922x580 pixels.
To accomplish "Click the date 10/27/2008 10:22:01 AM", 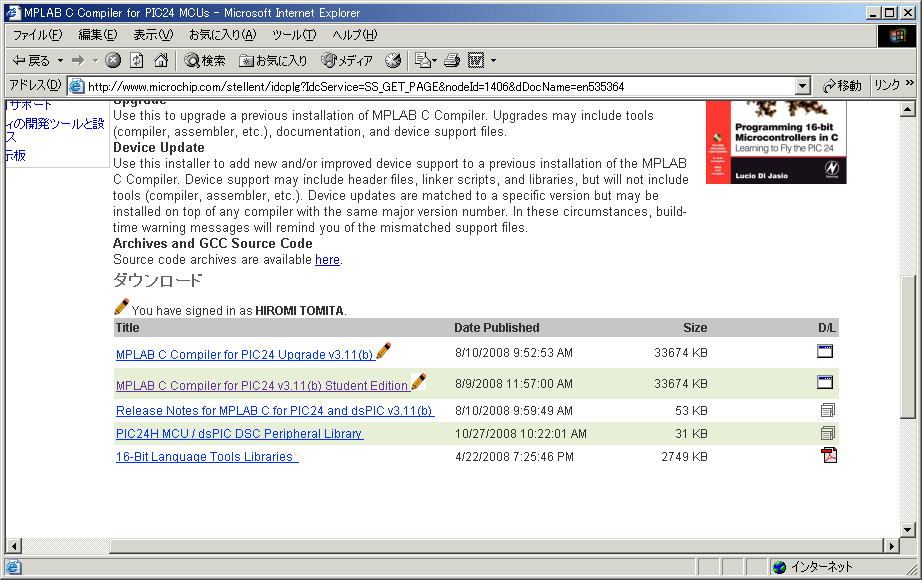I will pyautogui.click(x=521, y=434).
